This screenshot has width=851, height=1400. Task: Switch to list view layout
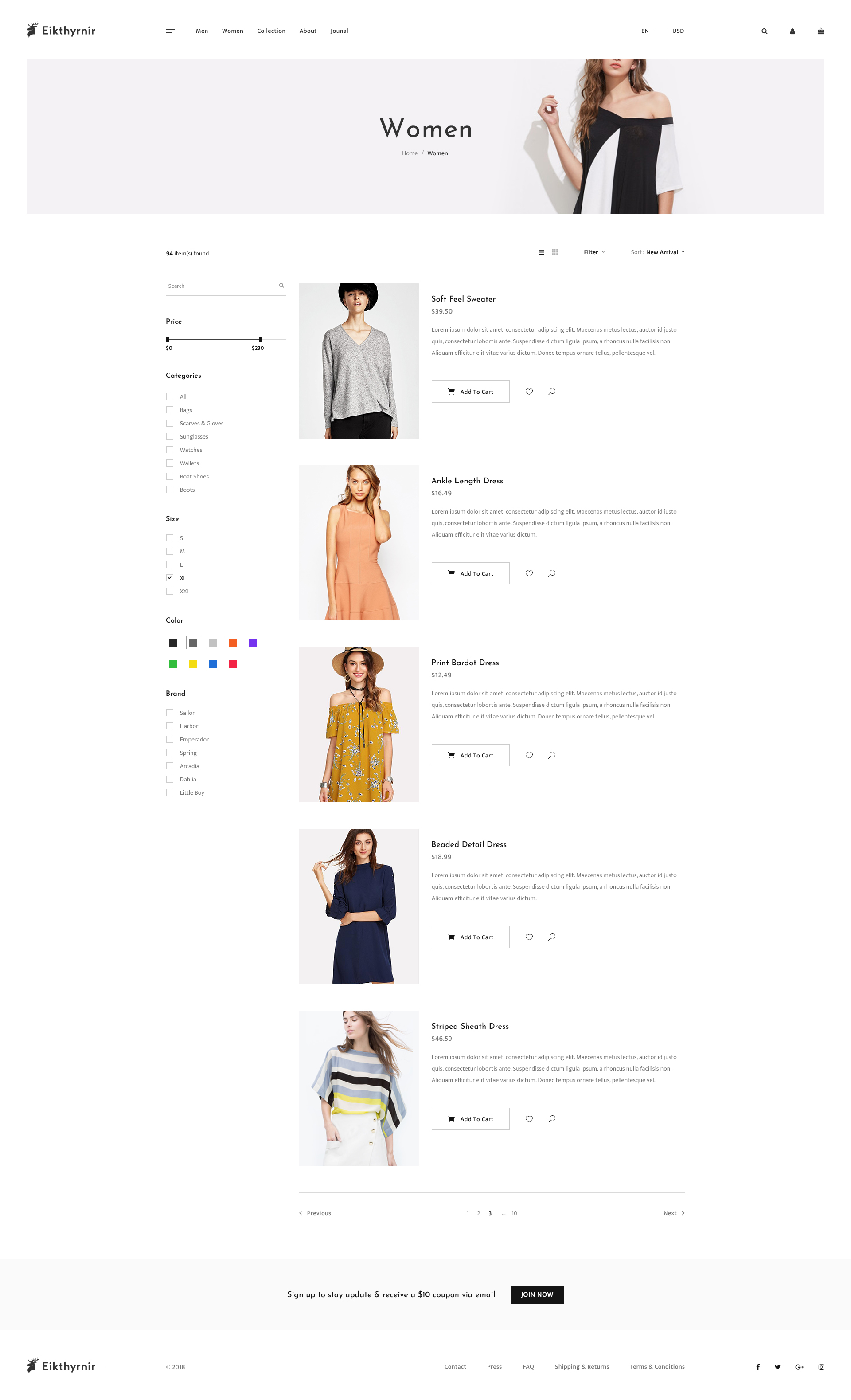[541, 252]
